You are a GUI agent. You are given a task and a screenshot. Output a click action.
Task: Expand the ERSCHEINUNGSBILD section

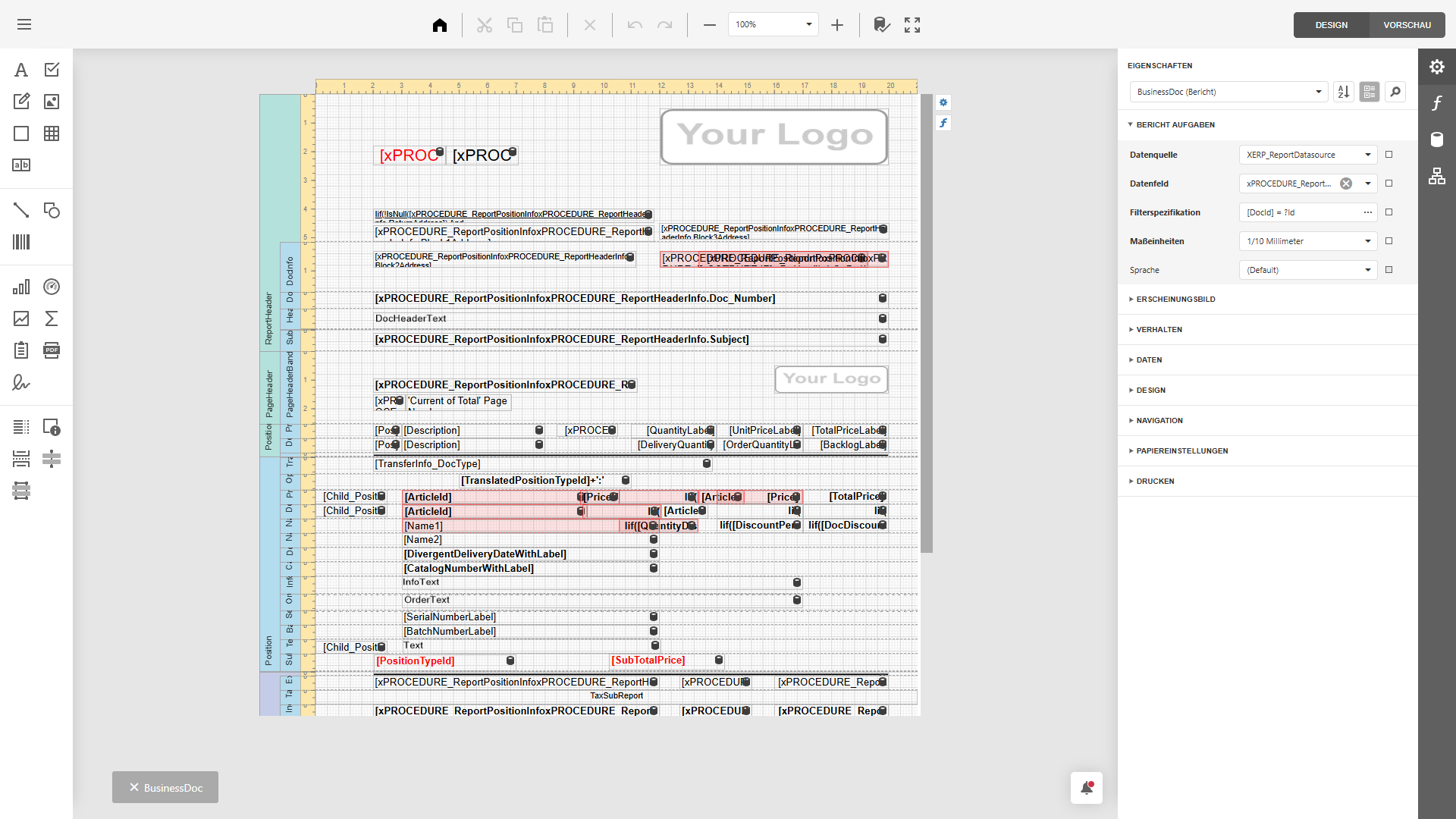pos(1175,300)
